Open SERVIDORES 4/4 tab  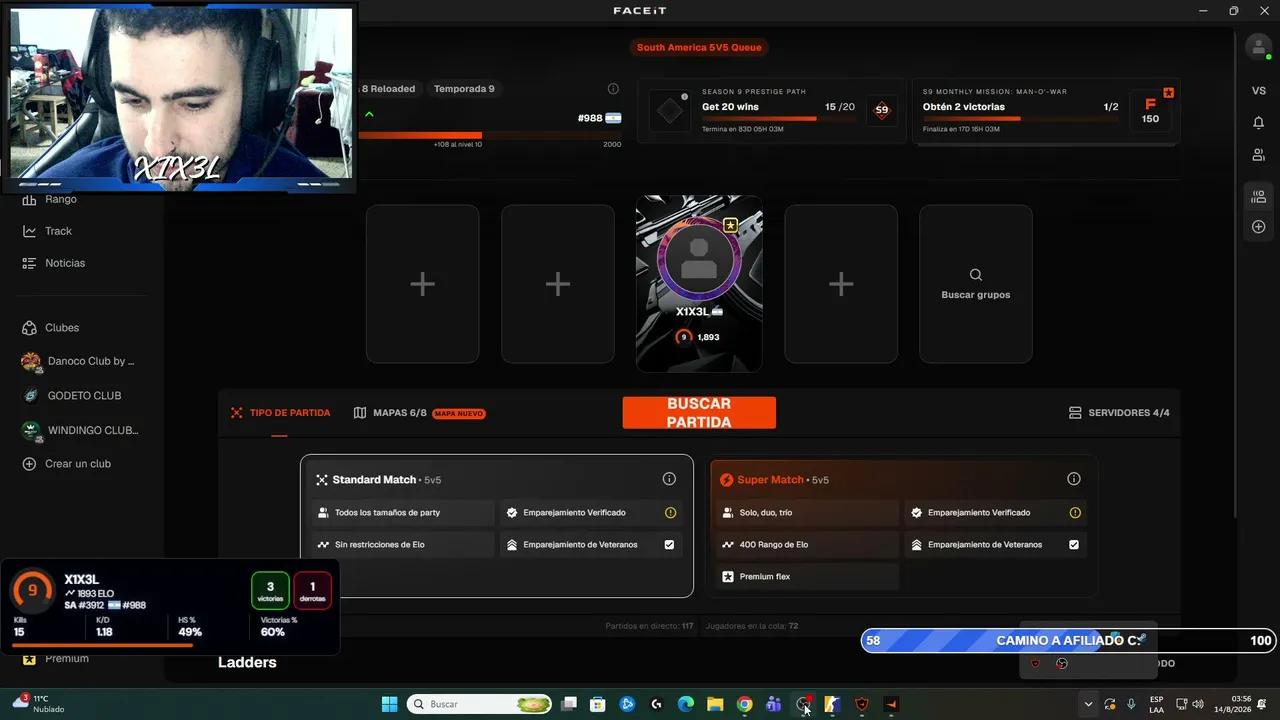point(1119,413)
